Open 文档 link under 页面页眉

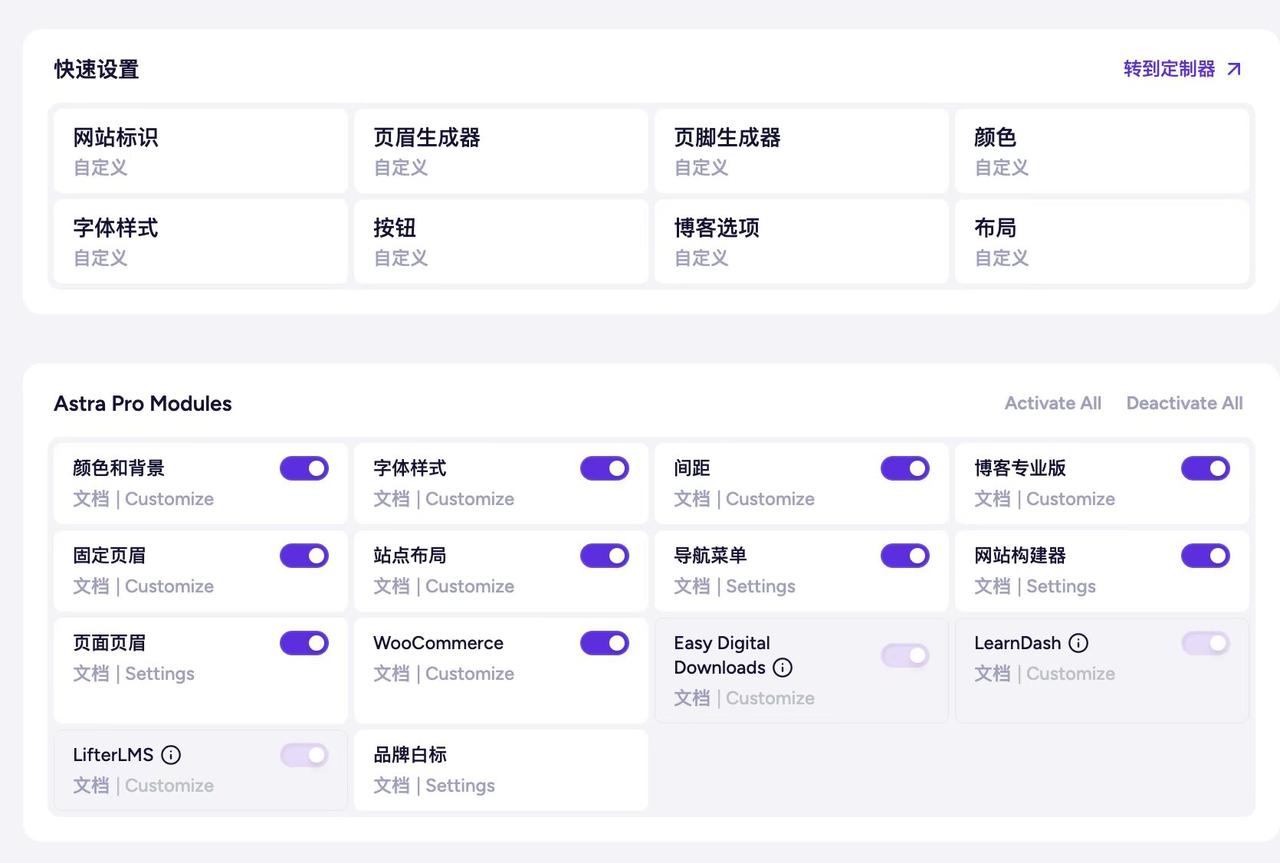tap(91, 674)
